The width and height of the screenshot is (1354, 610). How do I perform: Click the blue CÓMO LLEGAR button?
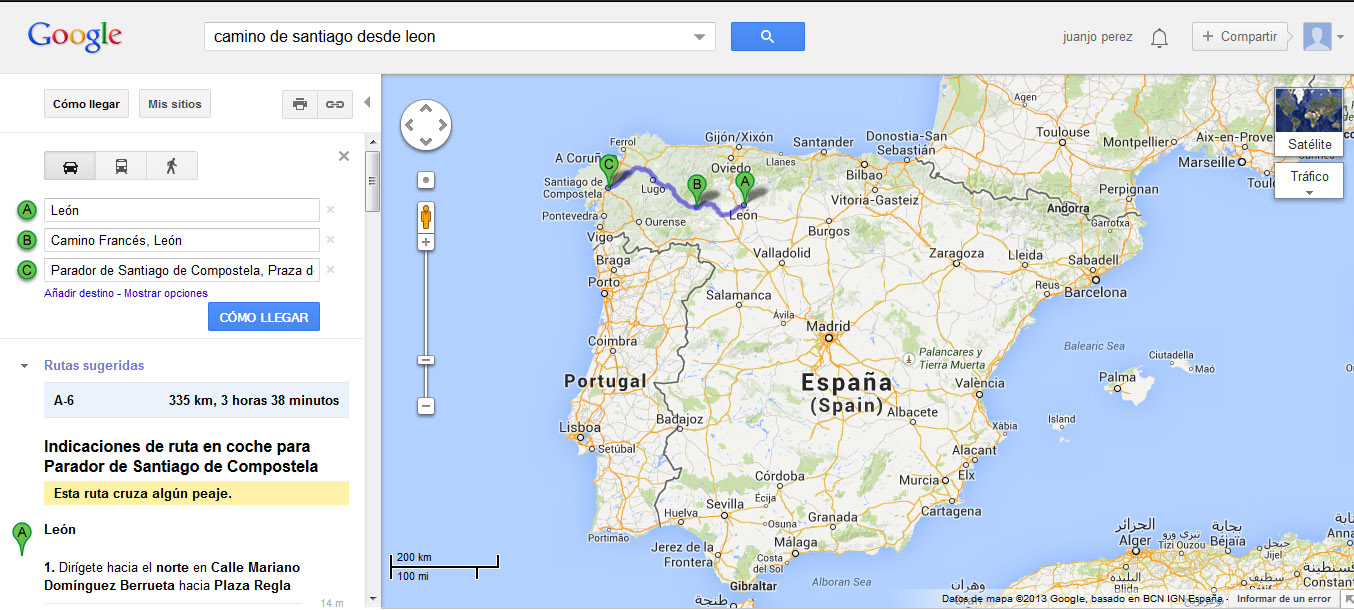coord(264,317)
